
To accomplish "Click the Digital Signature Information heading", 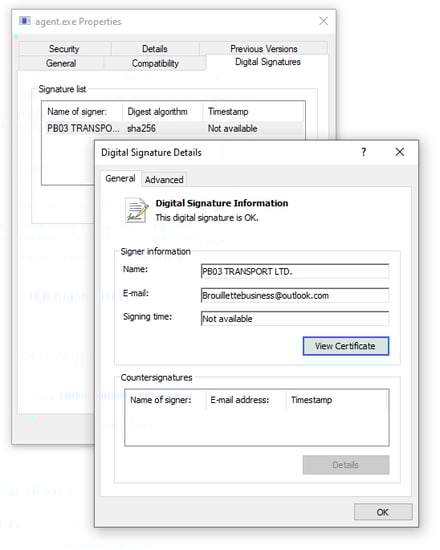I will tap(222, 203).
